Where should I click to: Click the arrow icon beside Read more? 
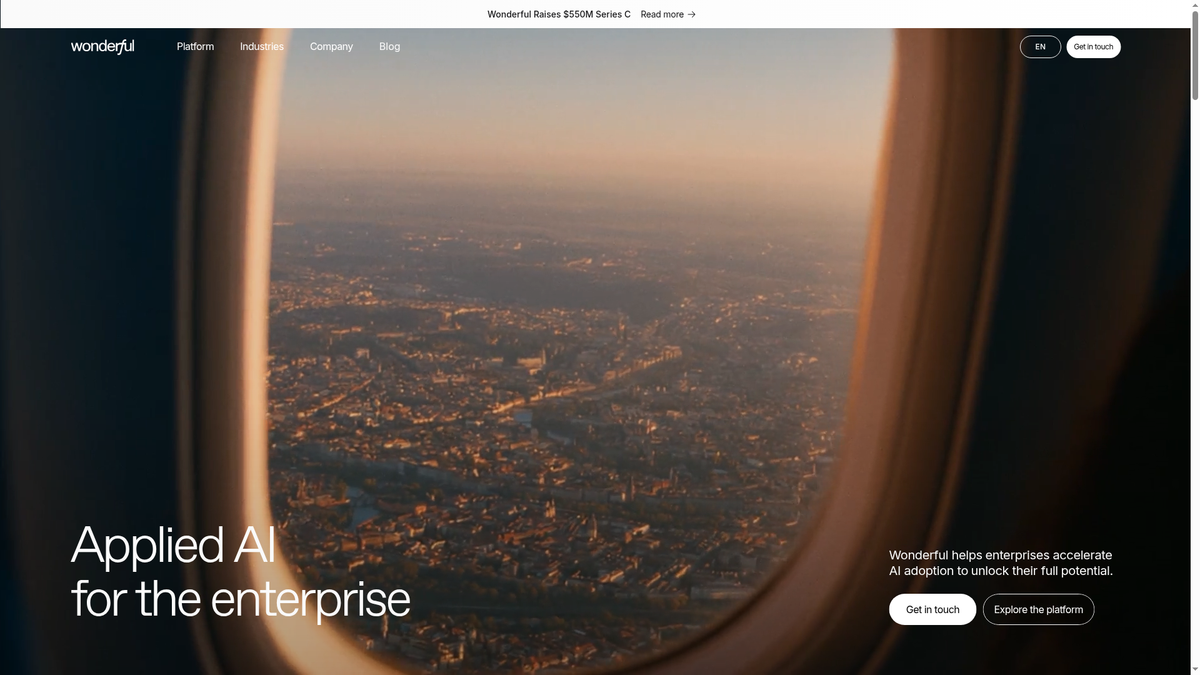coord(692,14)
